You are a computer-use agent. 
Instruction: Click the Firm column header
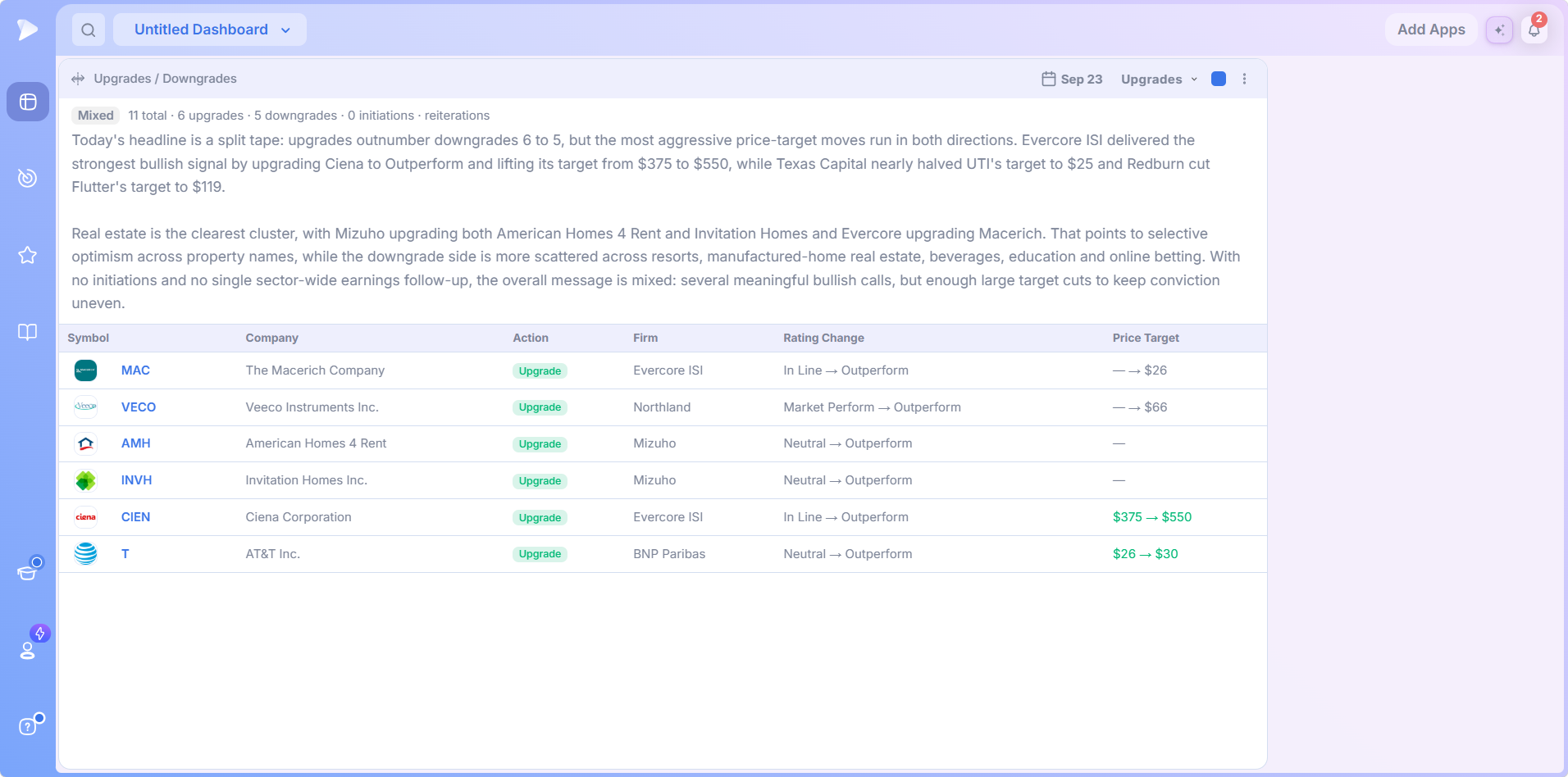point(645,338)
